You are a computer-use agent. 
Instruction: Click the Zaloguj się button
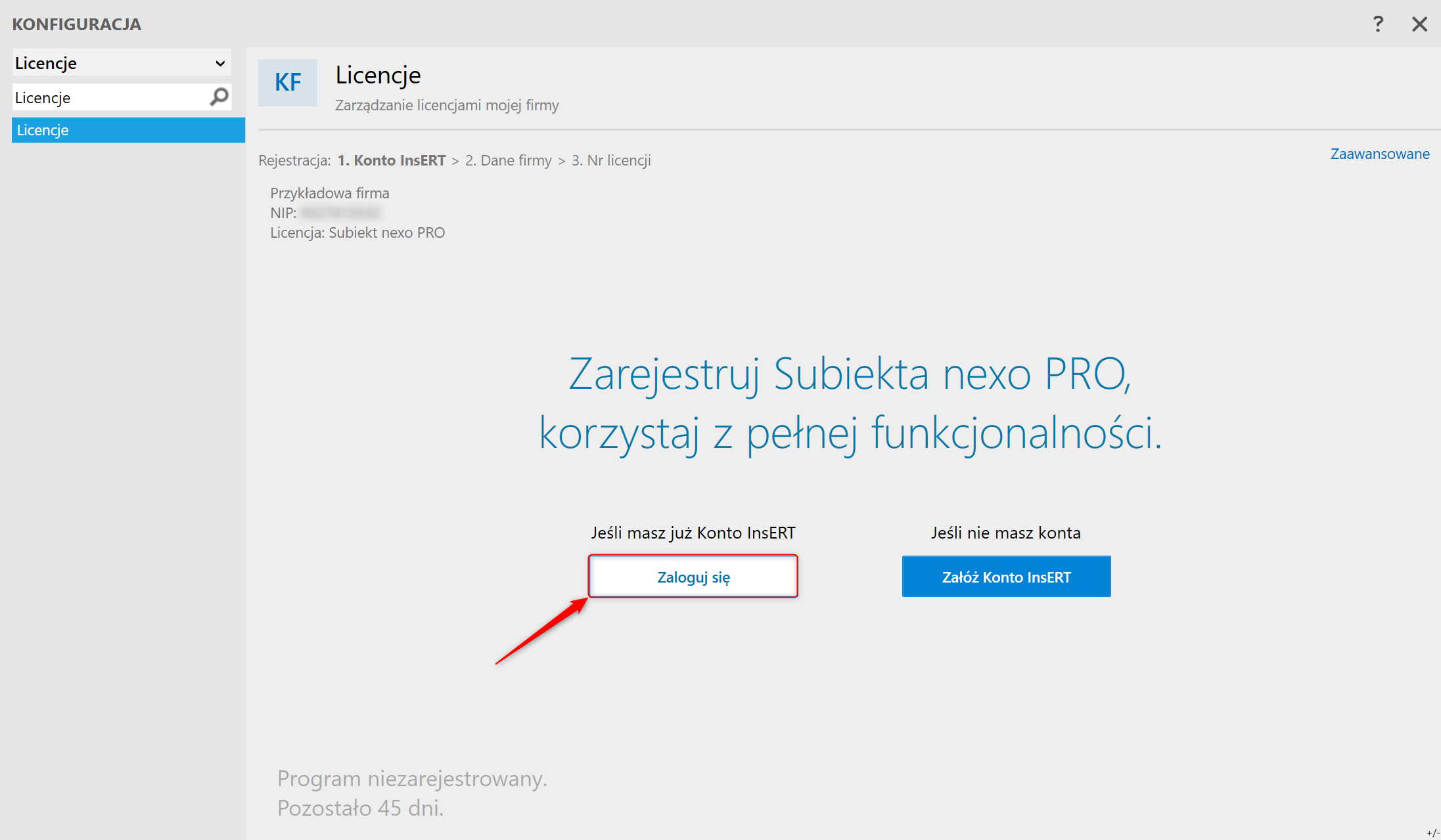(x=693, y=577)
